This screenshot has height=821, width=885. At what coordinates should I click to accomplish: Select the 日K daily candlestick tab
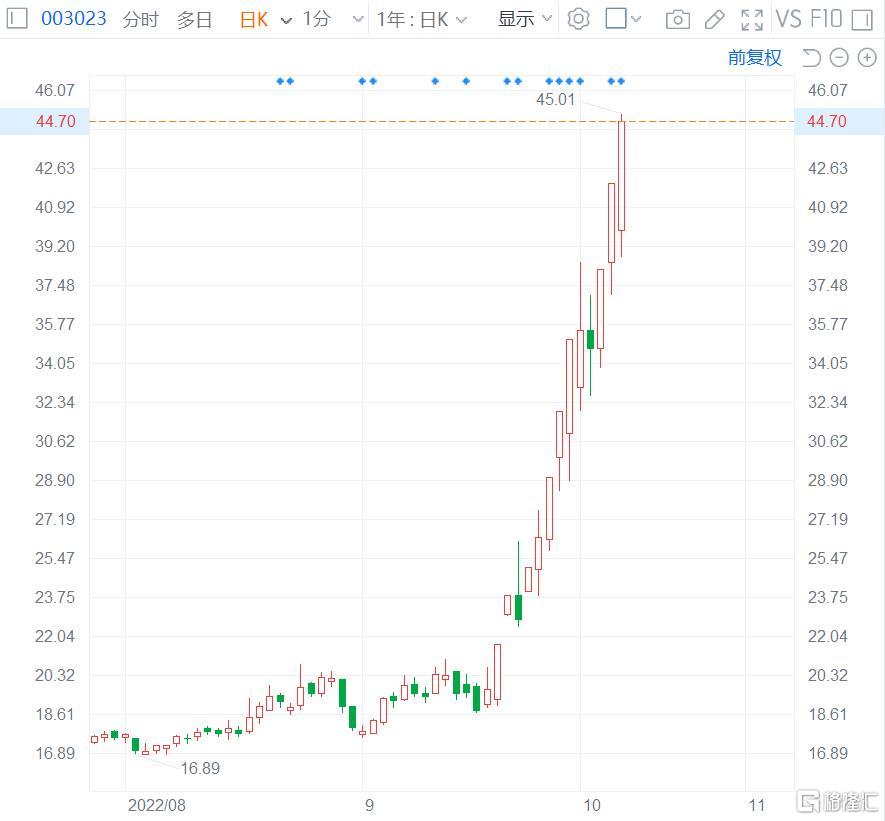coord(254,20)
